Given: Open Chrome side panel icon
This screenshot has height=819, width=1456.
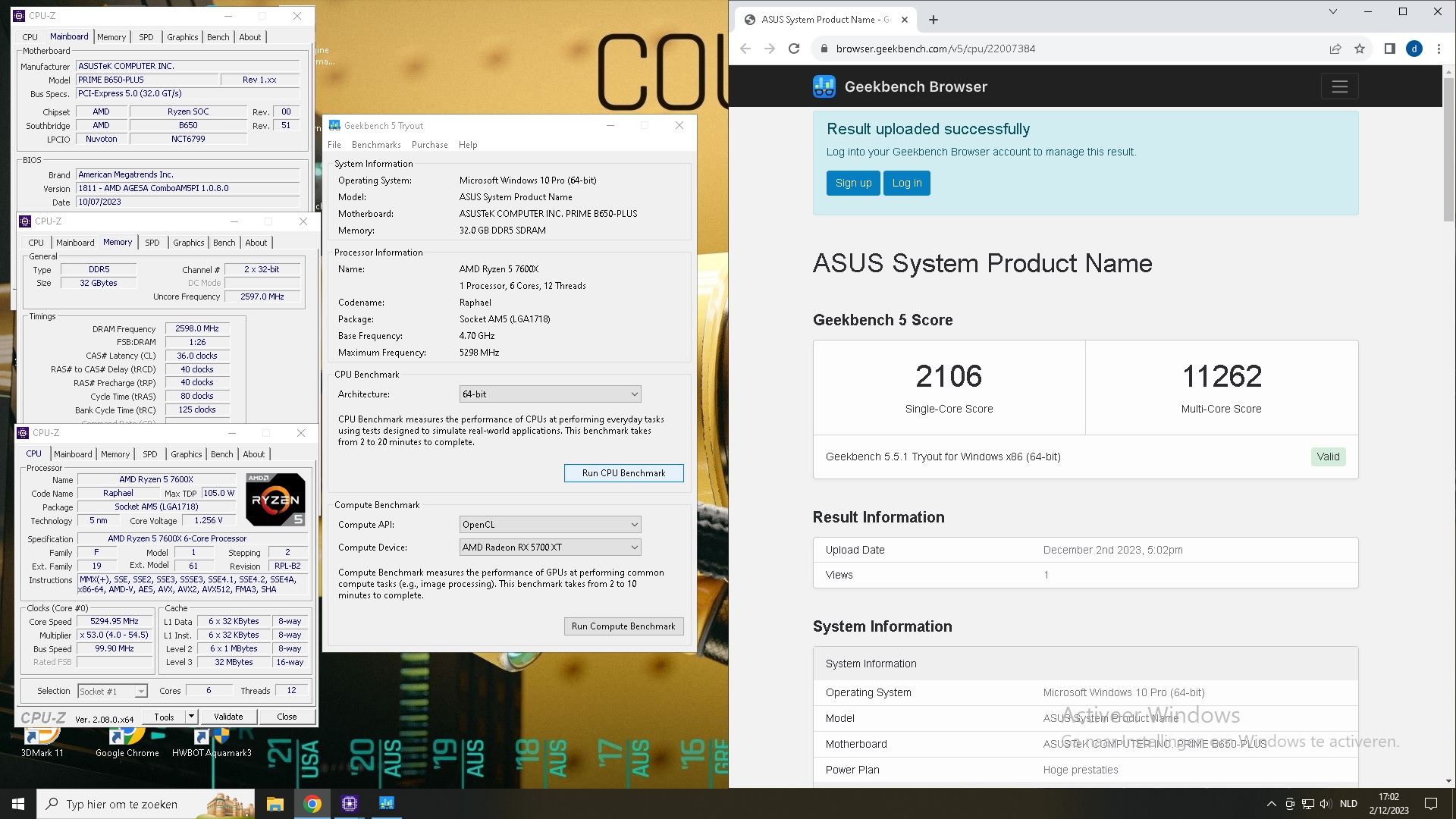Looking at the screenshot, I should [1390, 49].
